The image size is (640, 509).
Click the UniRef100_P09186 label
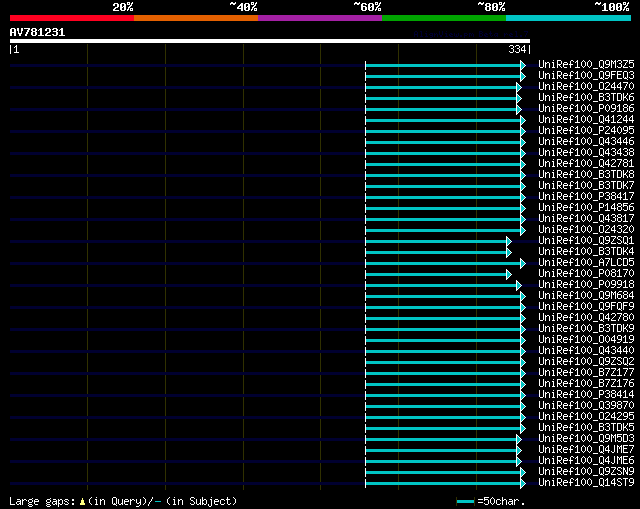pos(586,109)
